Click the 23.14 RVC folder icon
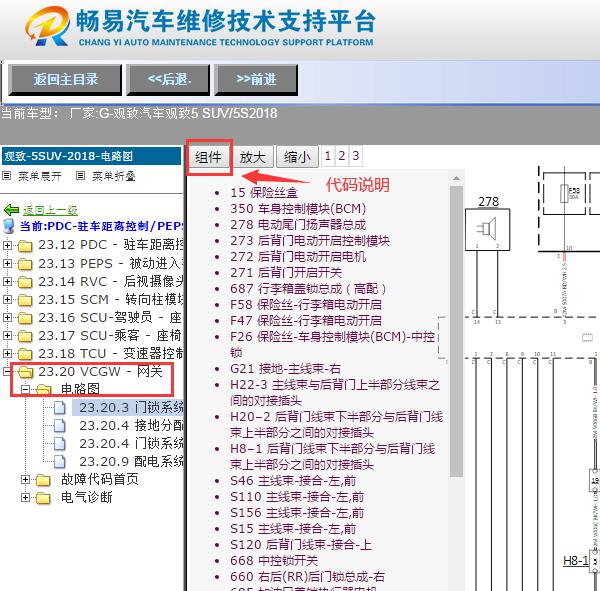Viewport: 600px width, 591px height. coord(25,282)
